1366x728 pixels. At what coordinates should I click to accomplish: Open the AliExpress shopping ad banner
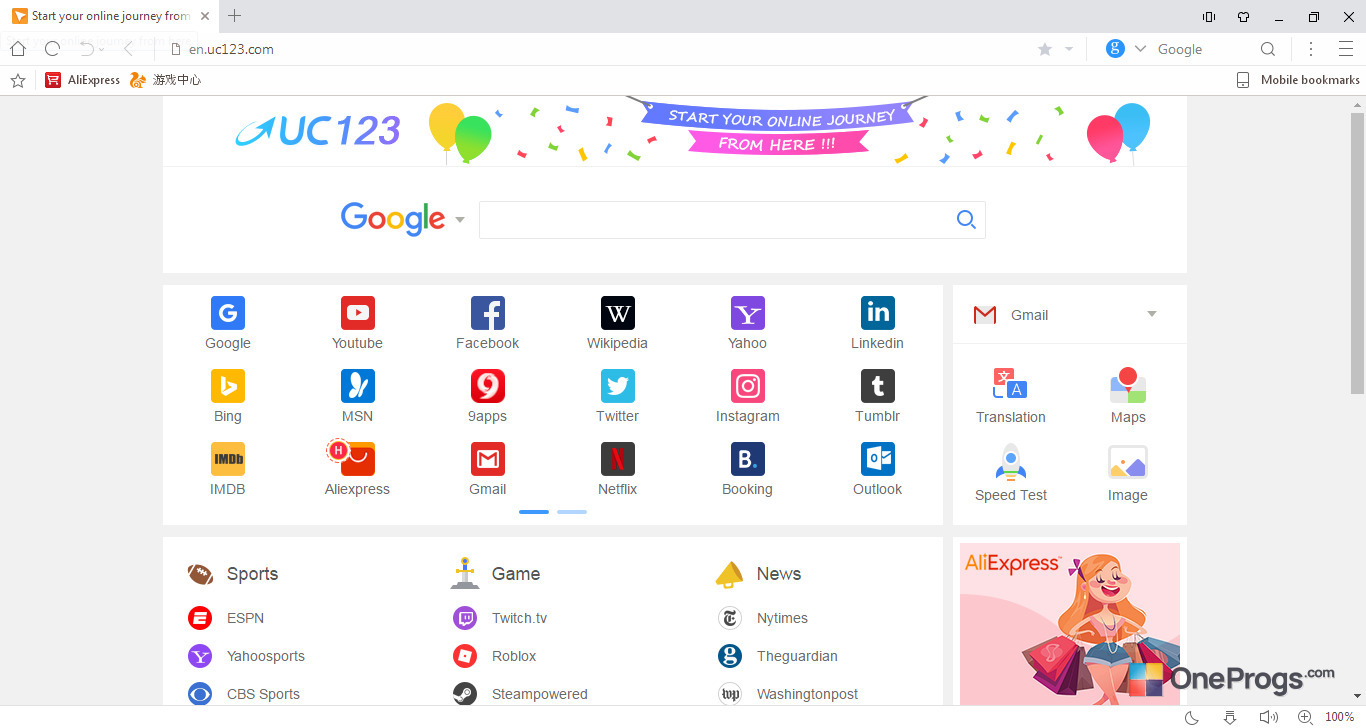1070,623
